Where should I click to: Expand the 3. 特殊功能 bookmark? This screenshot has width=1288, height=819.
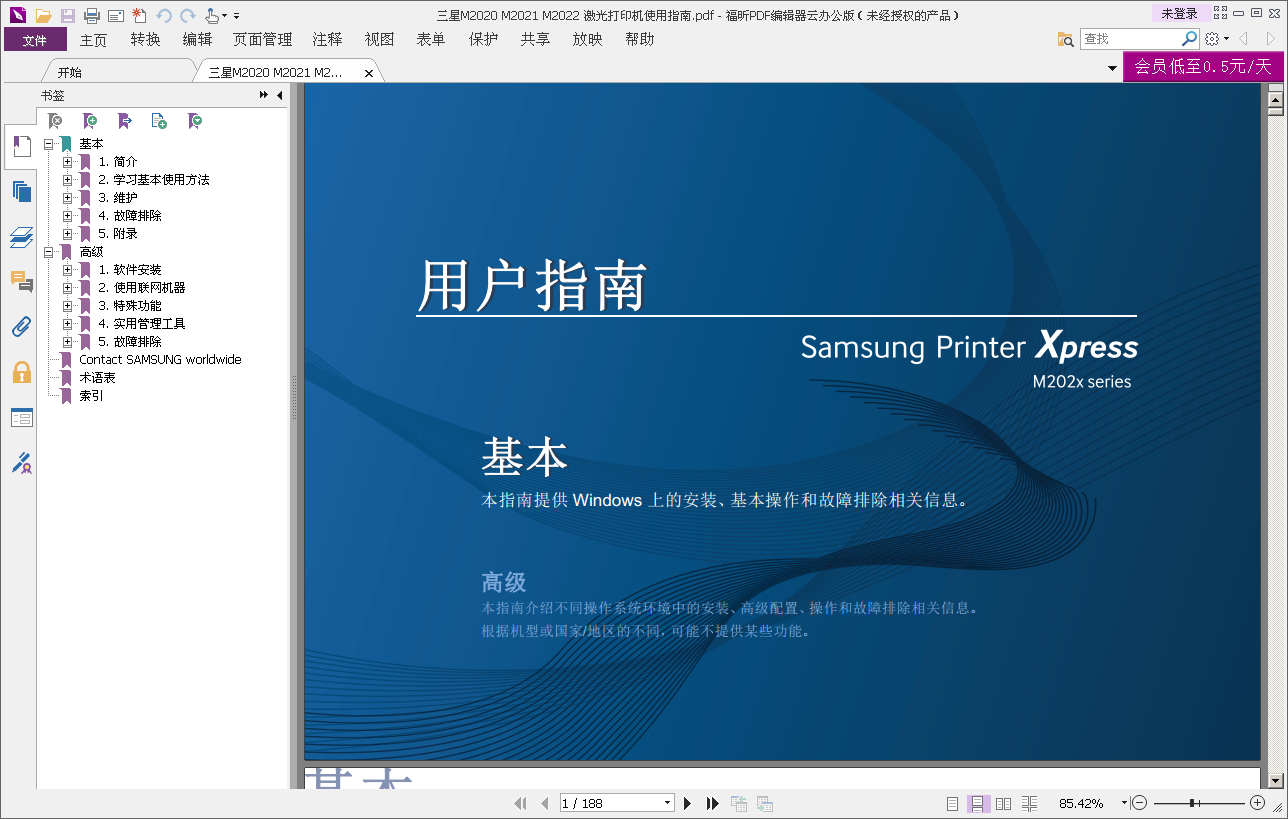pyautogui.click(x=68, y=306)
